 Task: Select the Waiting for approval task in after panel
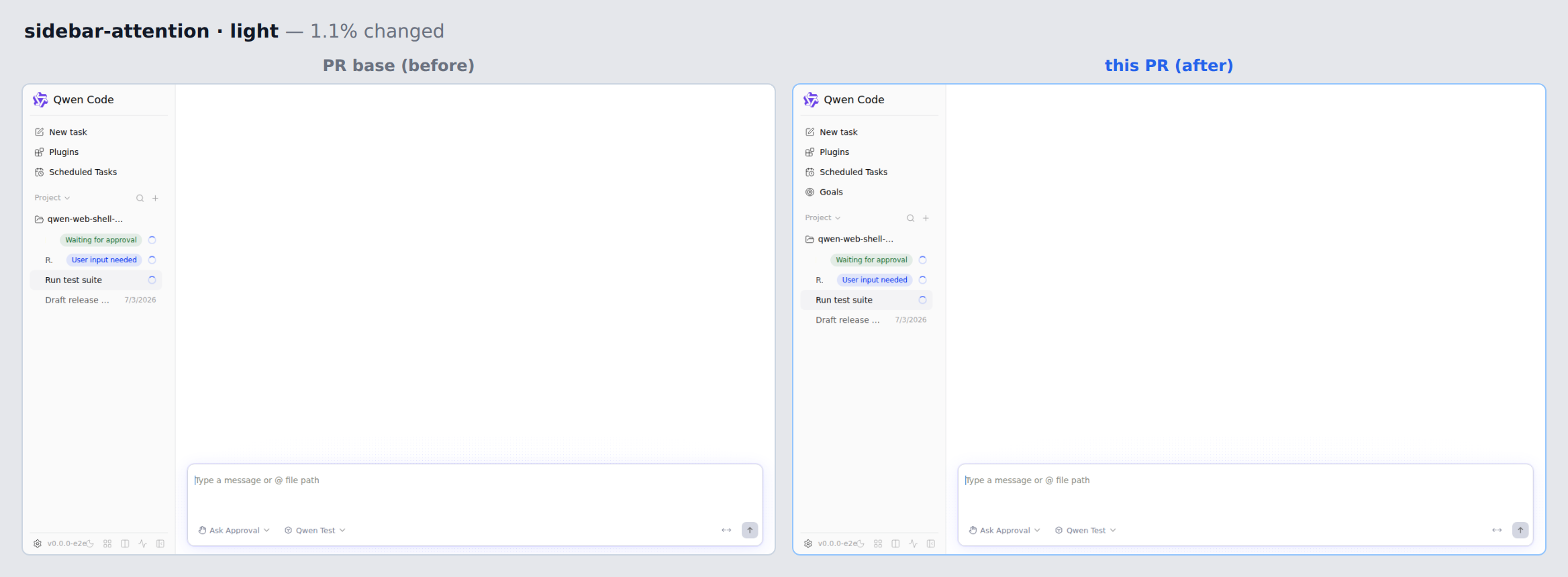867,260
